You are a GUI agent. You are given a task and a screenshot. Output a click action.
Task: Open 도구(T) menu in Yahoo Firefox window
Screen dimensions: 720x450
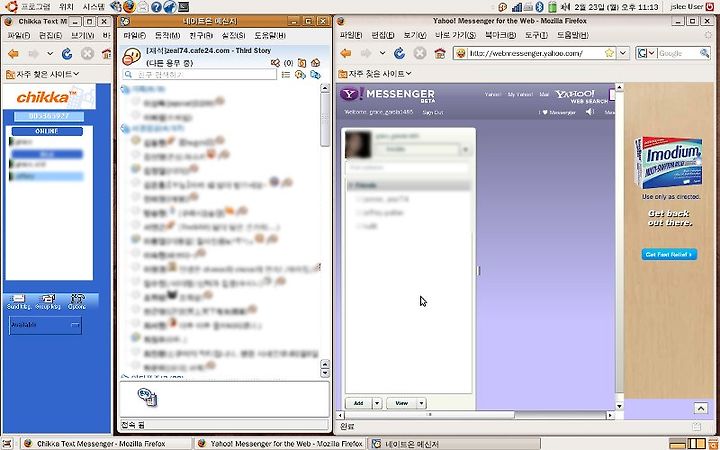click(536, 35)
